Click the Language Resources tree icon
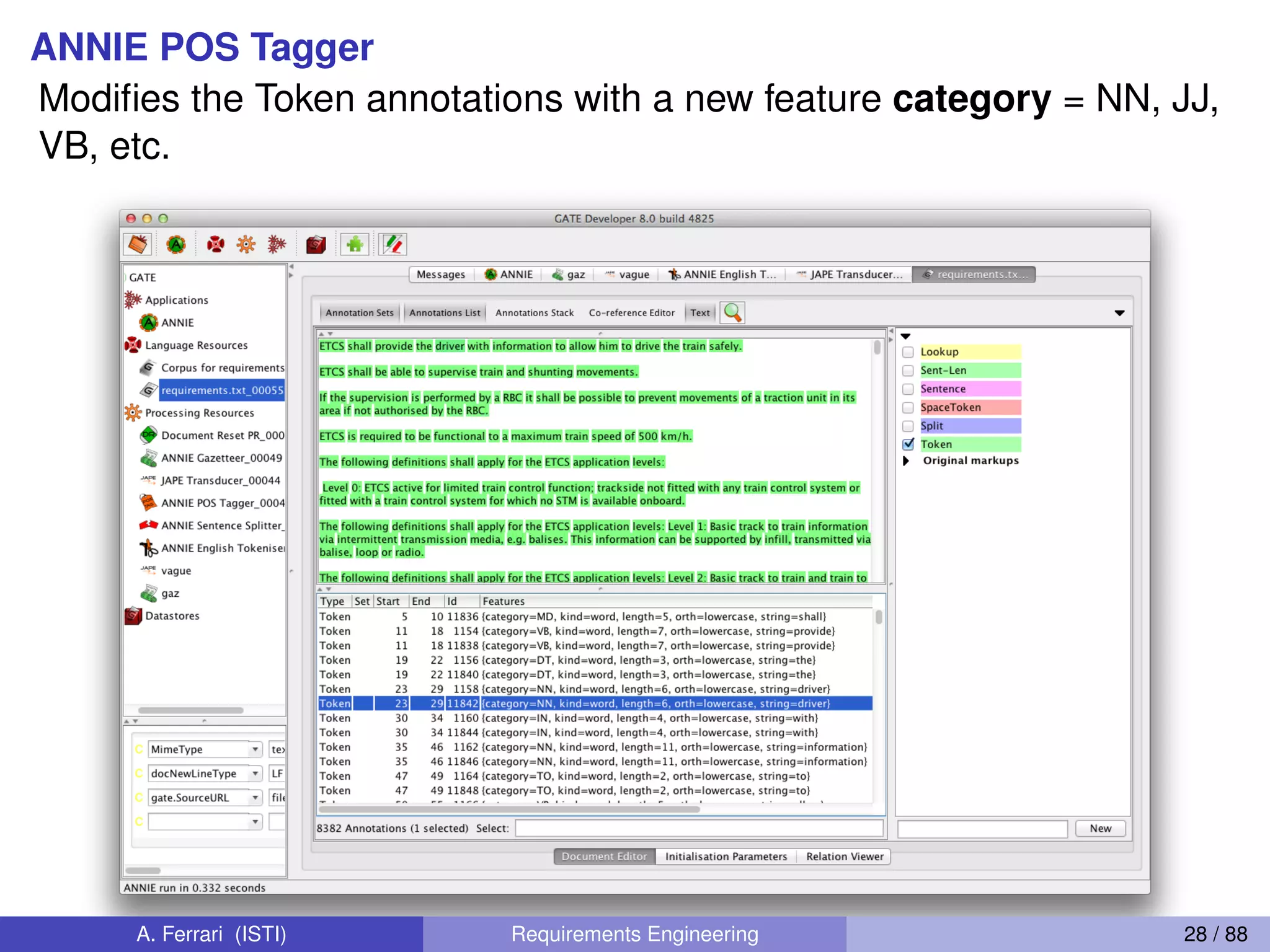 click(133, 345)
